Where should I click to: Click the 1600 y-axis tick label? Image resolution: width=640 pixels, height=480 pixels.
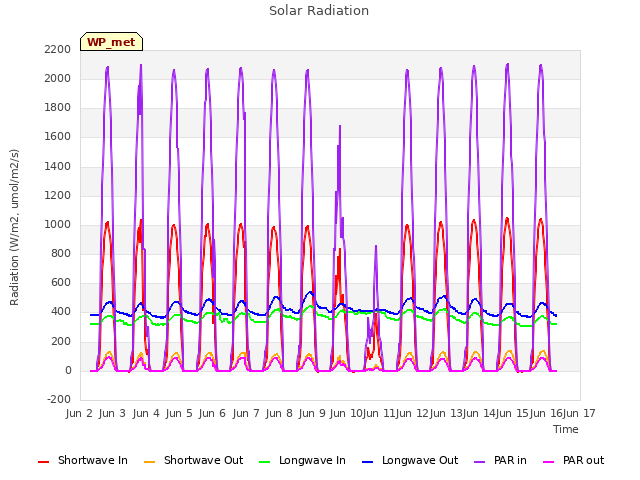coord(58,137)
